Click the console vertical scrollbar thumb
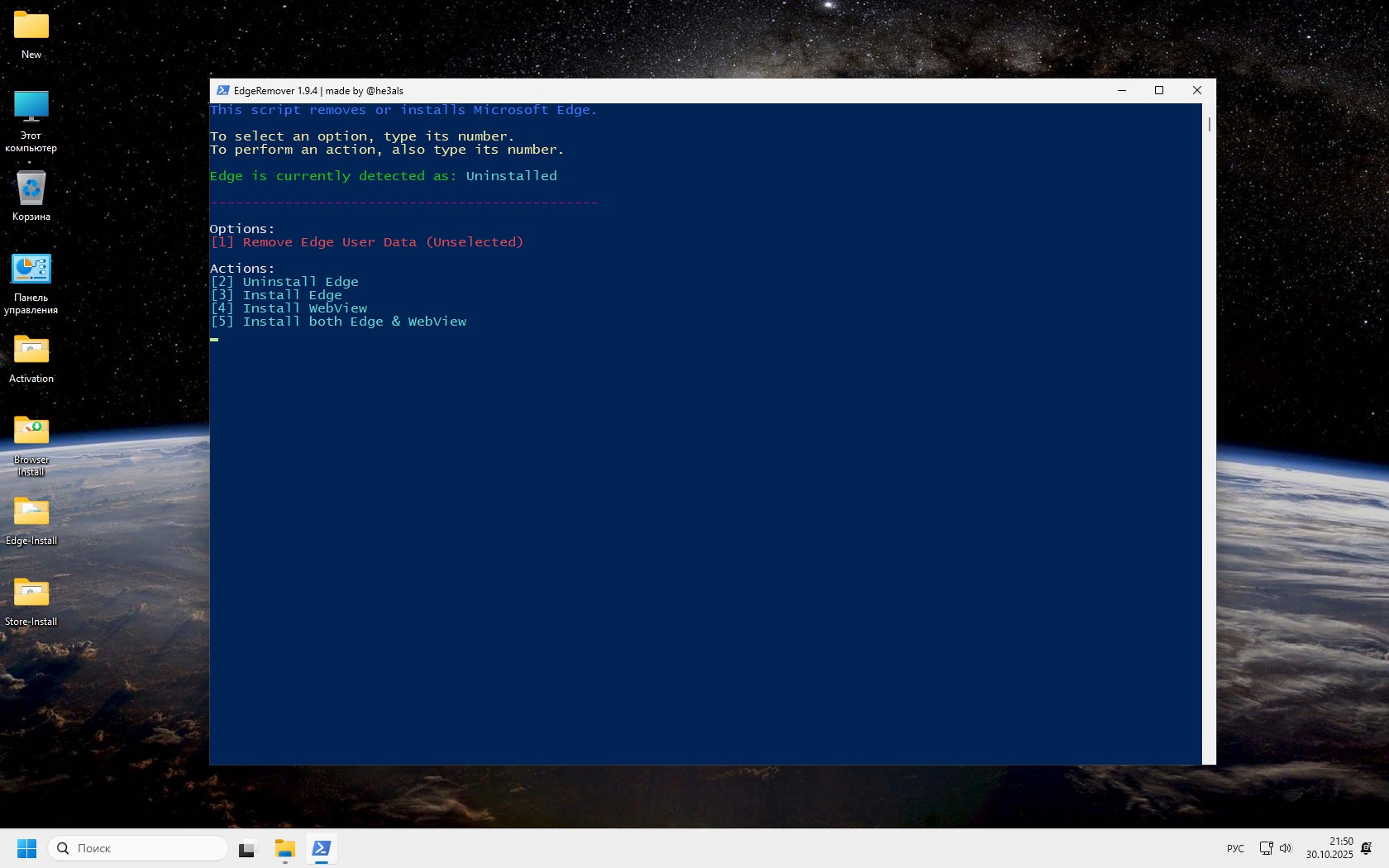The height and width of the screenshot is (868, 1389). click(x=1209, y=124)
